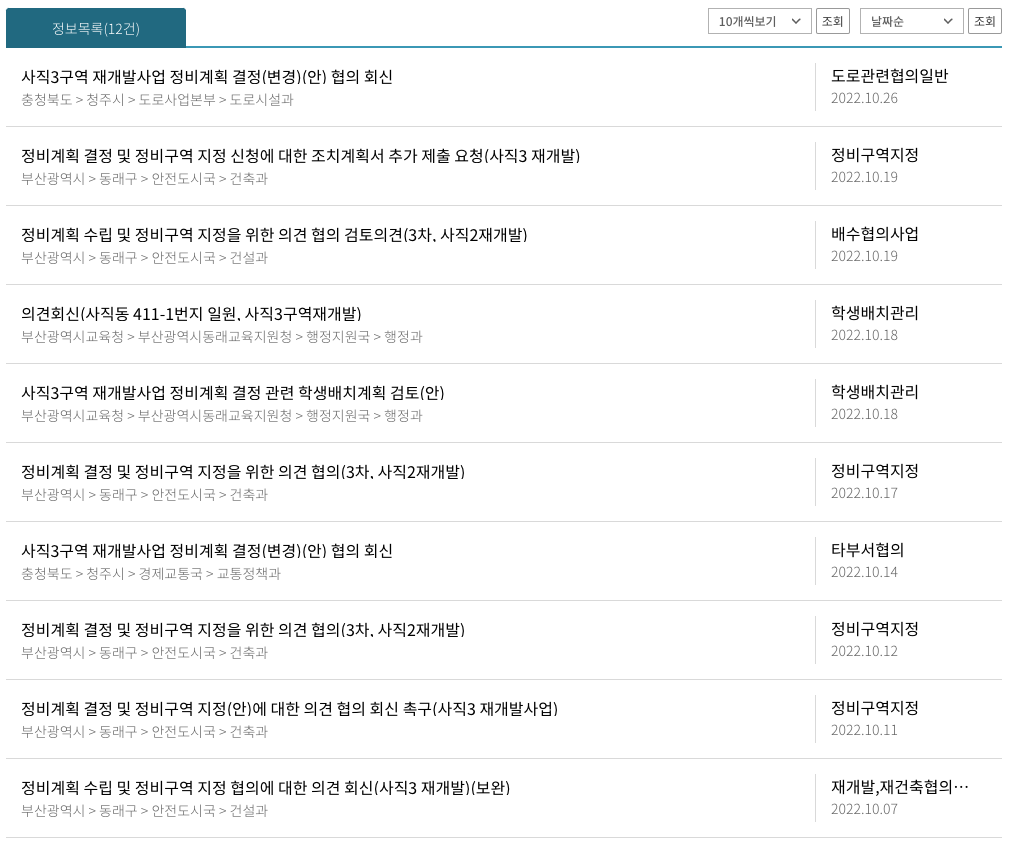Click 부산광역시 > 동래구 > 안전도시국 > 건설과 path under 검토의견(3차)

coord(144,258)
